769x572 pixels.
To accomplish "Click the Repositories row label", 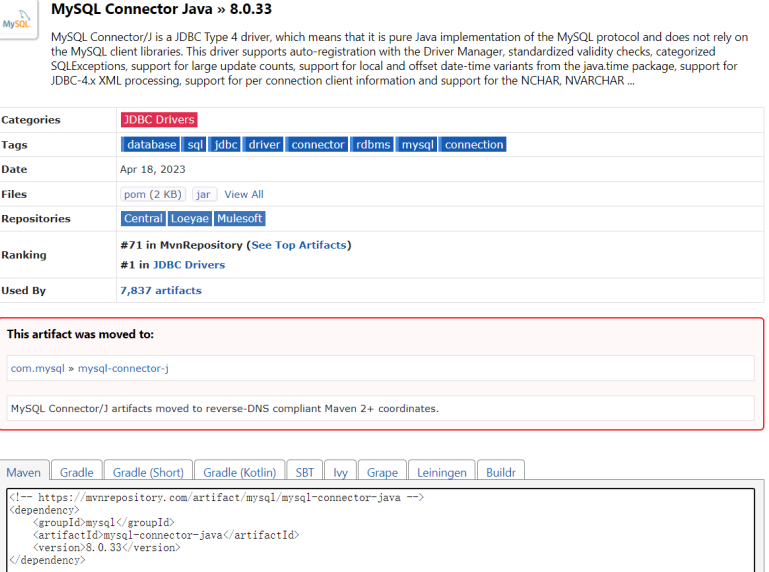I will click(x=36, y=219).
